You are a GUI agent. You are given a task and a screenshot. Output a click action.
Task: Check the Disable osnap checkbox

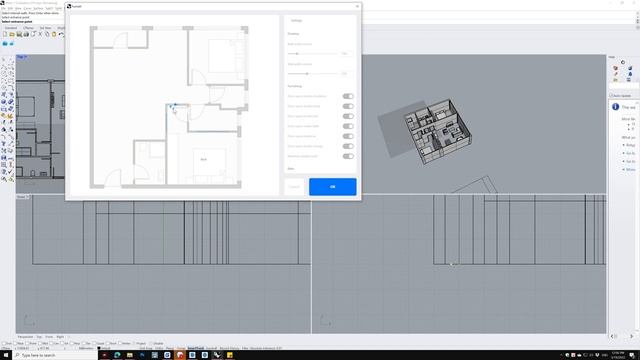point(151,344)
